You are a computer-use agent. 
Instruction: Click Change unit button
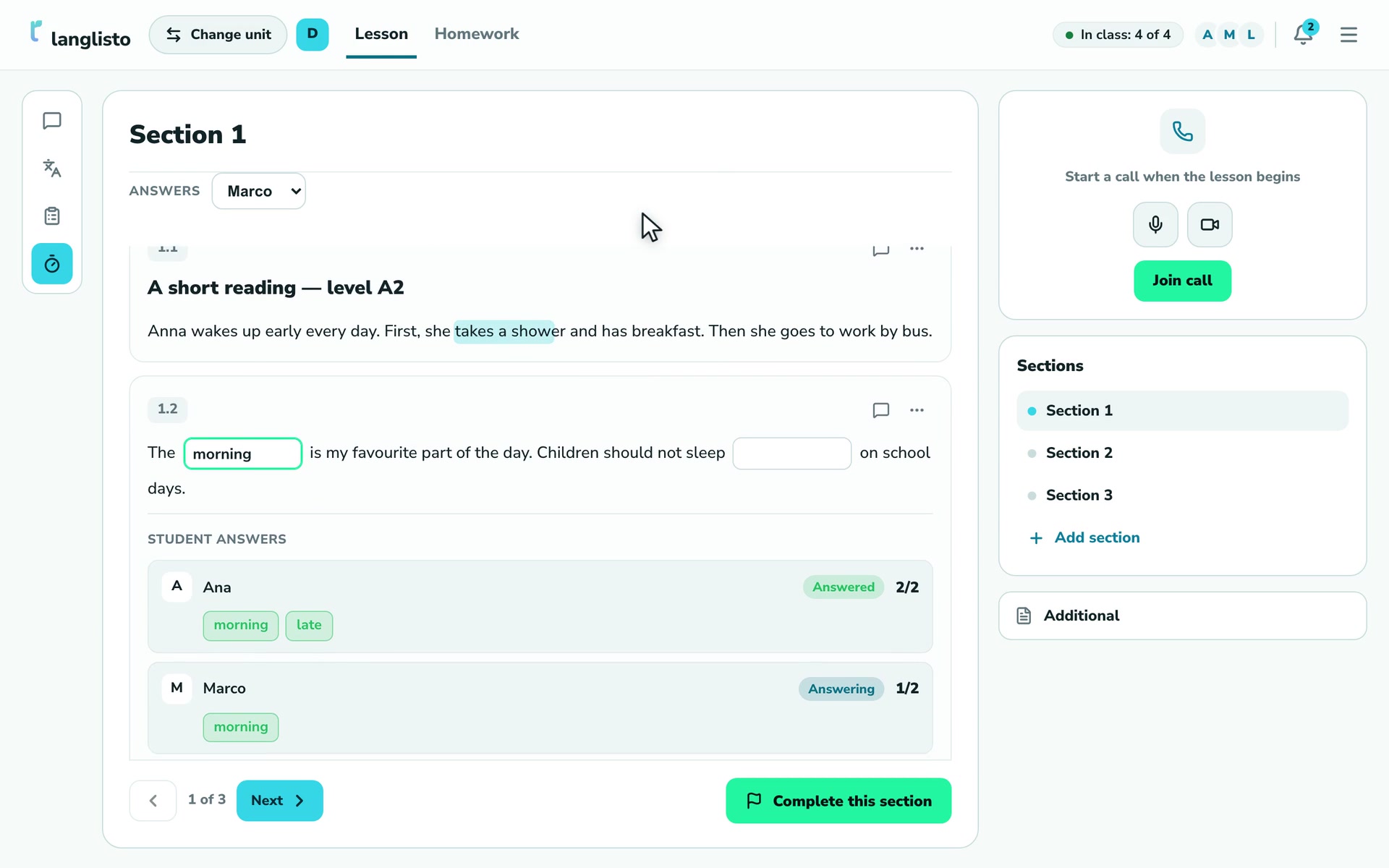[x=218, y=35]
